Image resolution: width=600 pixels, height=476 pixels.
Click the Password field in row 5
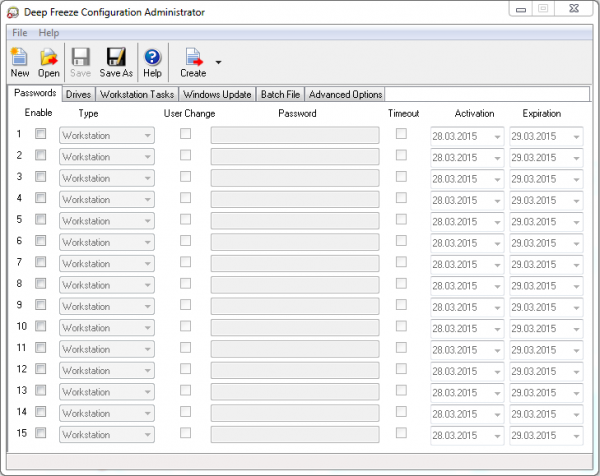(295, 221)
